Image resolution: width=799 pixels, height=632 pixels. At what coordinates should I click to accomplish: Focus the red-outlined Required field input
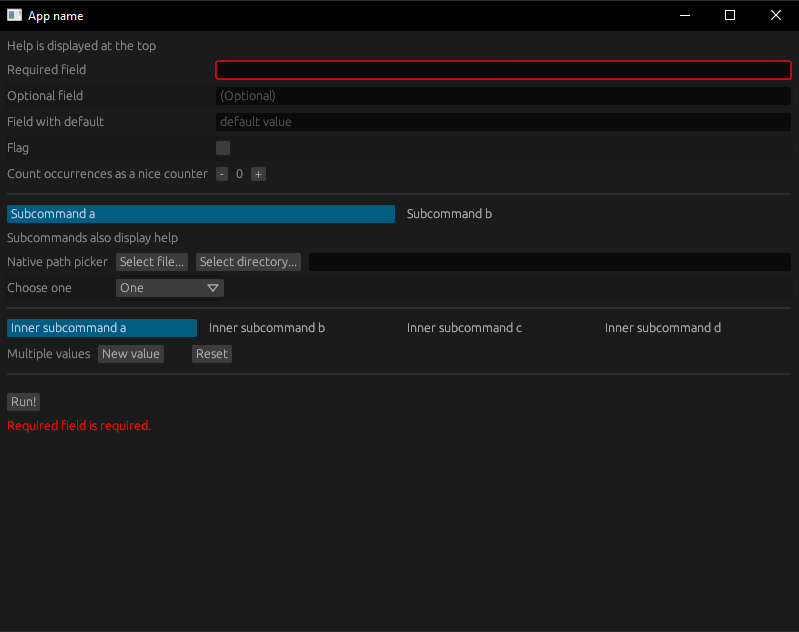pyautogui.click(x=503, y=70)
